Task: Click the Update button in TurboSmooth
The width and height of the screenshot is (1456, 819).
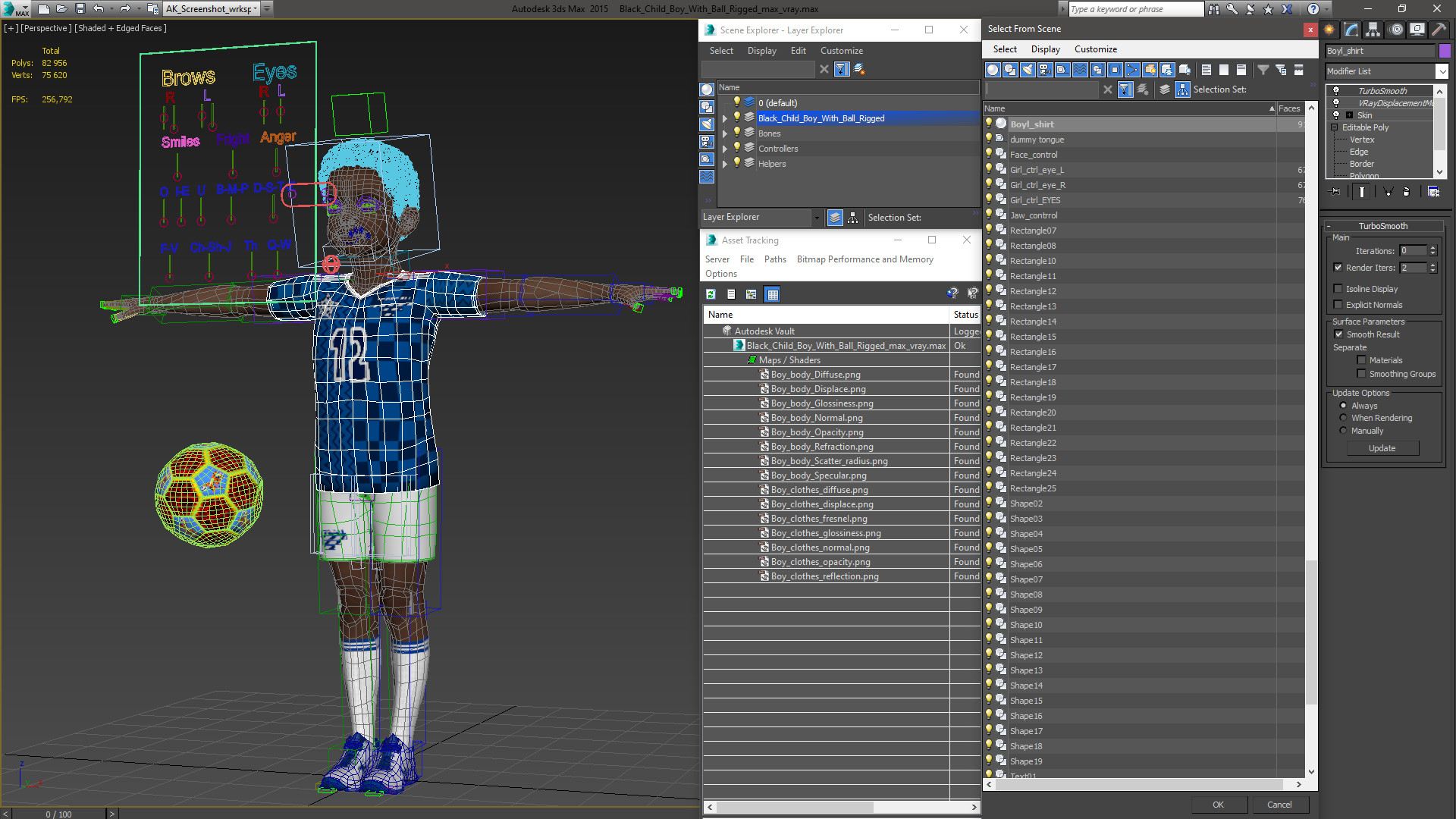Action: (x=1382, y=448)
